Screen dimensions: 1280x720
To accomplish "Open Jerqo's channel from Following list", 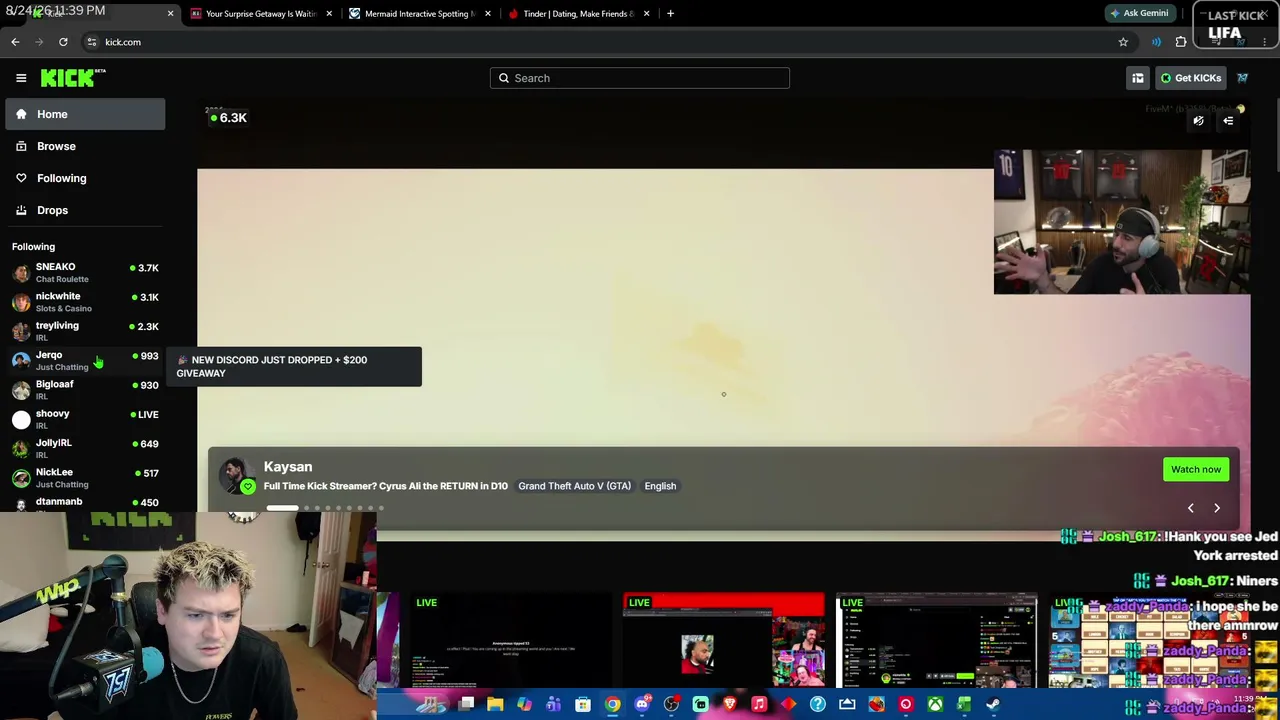I will tap(85, 360).
